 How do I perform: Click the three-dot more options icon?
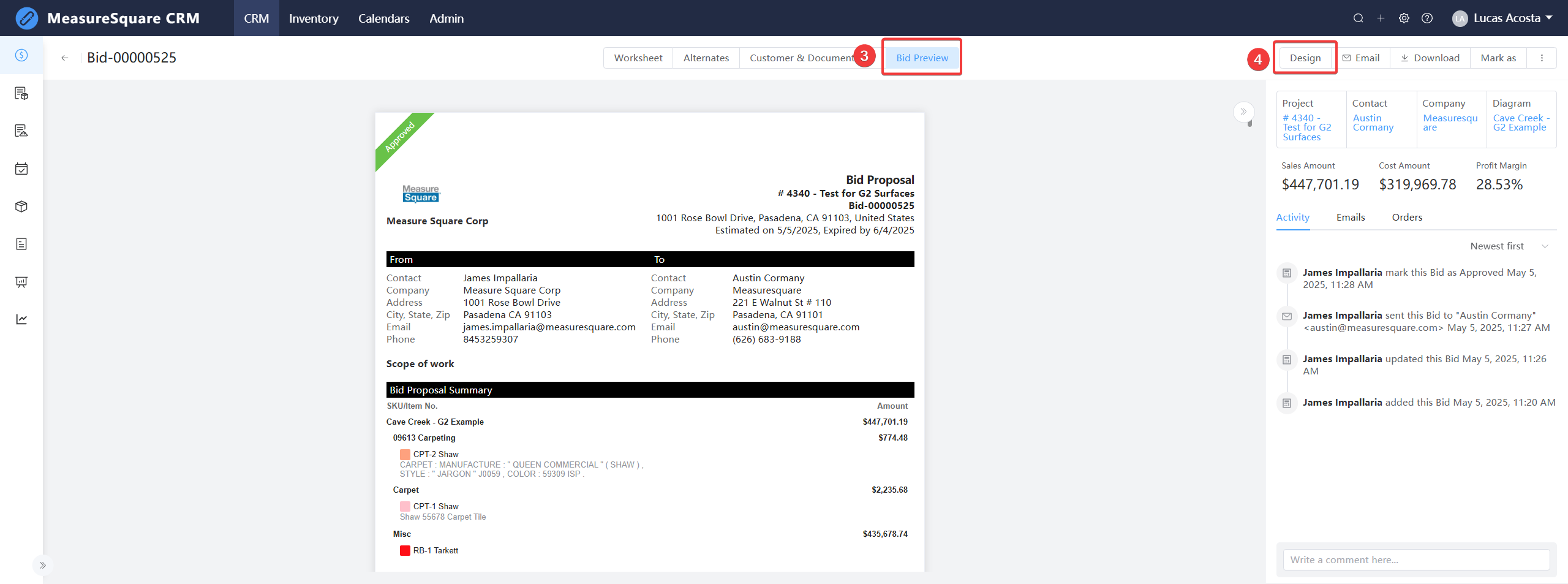[x=1542, y=58]
